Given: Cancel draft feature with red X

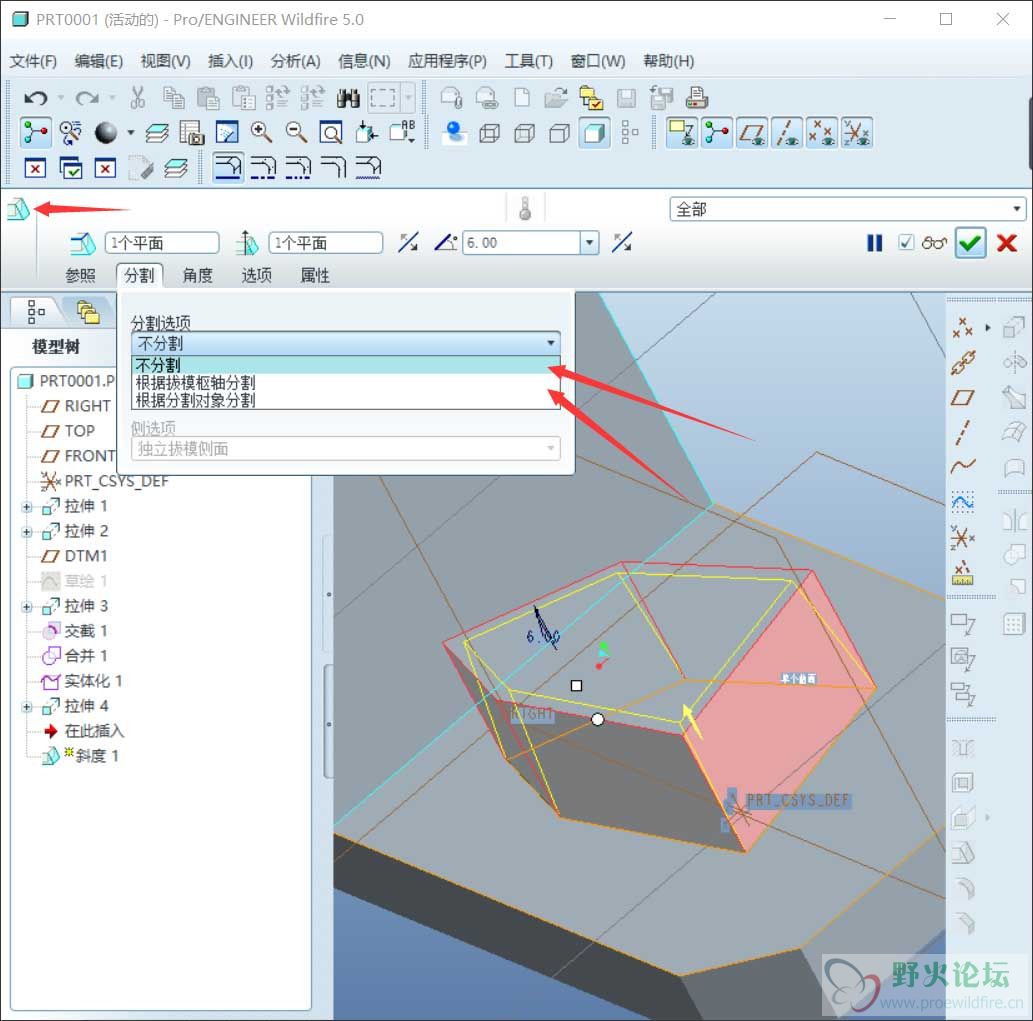Looking at the screenshot, I should (1007, 243).
